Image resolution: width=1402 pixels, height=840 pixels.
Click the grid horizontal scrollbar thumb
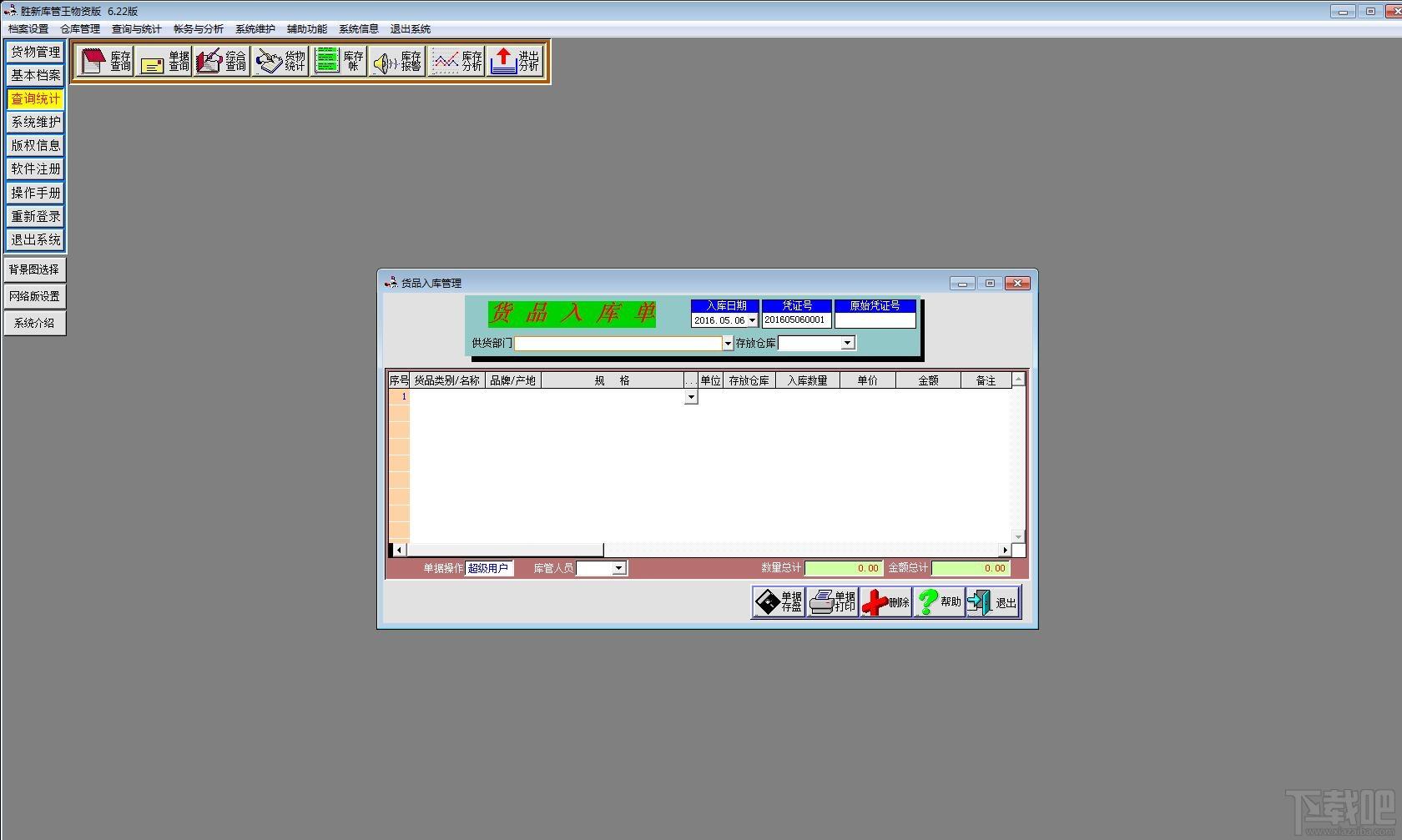pos(505,550)
